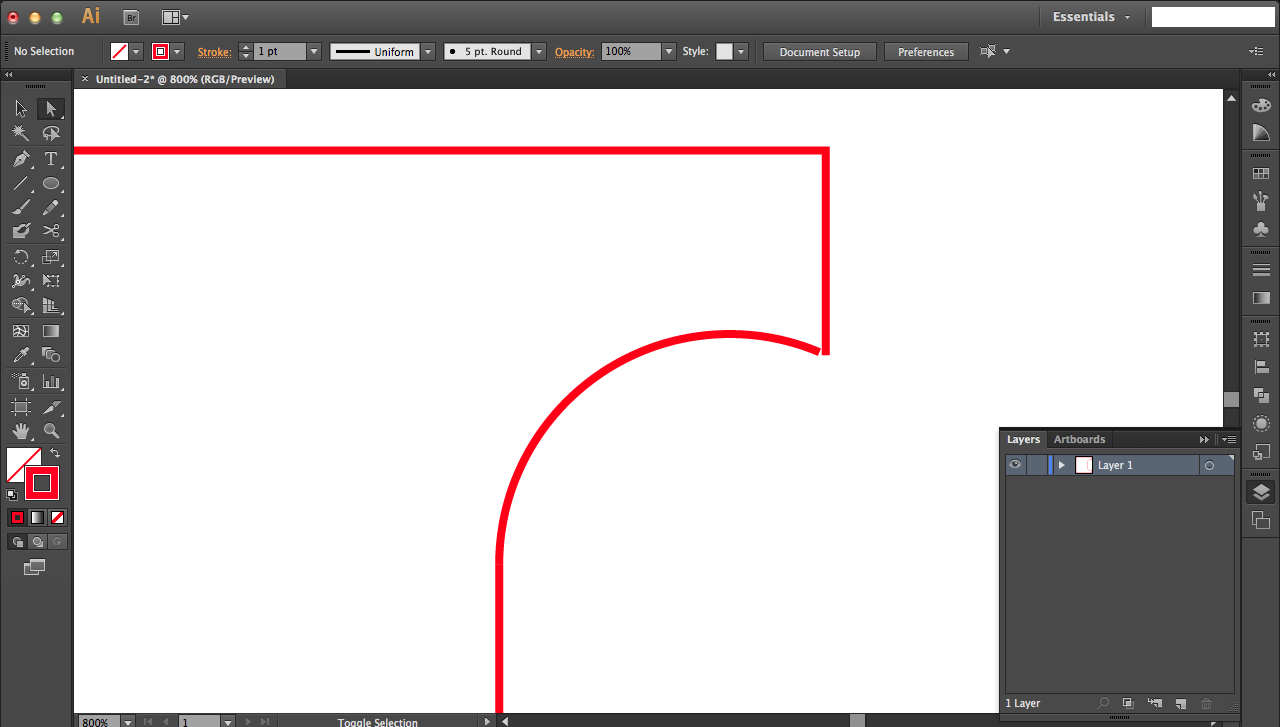Toggle lock column for Layer 1

1037,465
